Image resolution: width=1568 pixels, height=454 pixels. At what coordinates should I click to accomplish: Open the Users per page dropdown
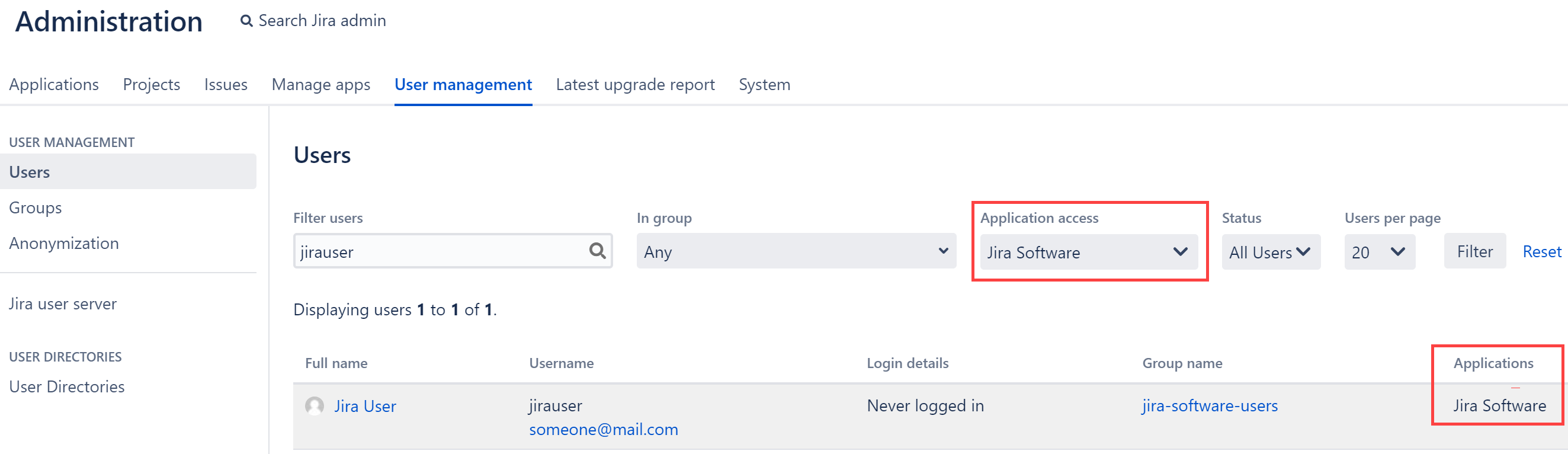click(x=1379, y=252)
